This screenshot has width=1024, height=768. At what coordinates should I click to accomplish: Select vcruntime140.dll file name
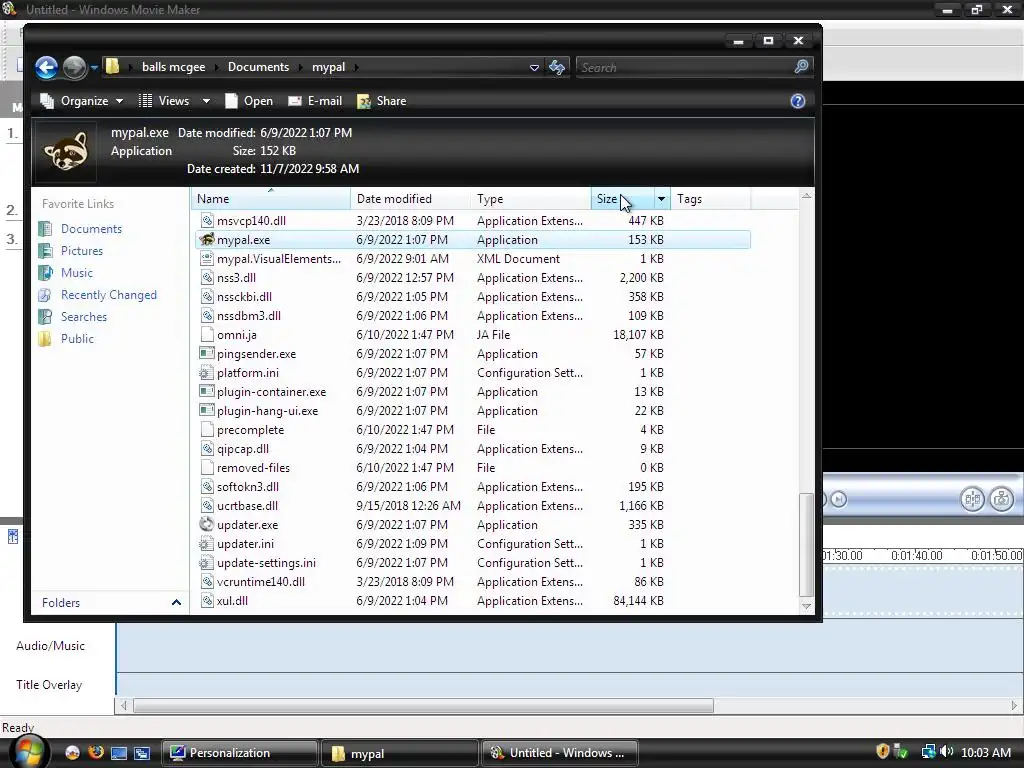(261, 582)
